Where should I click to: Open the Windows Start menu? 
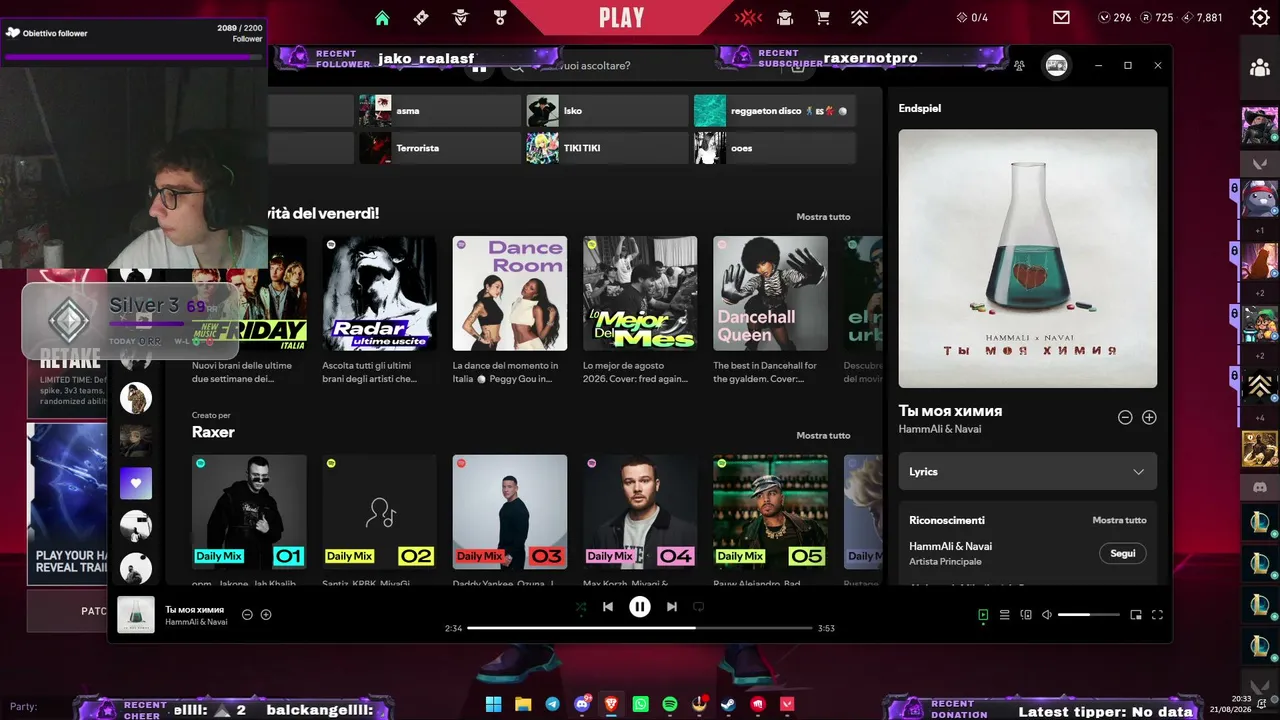coord(494,704)
